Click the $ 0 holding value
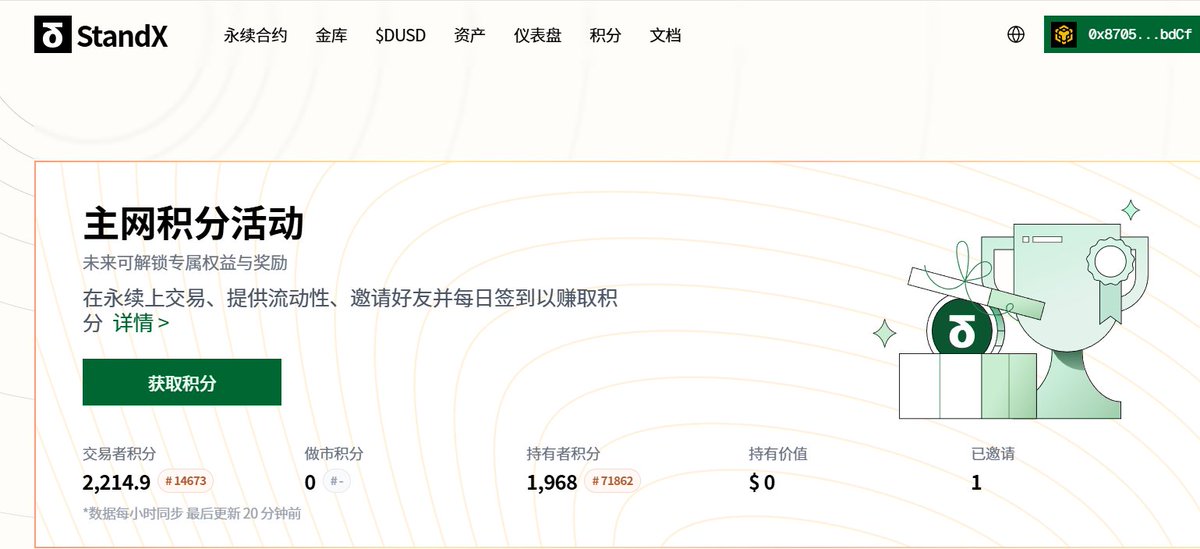 762,482
